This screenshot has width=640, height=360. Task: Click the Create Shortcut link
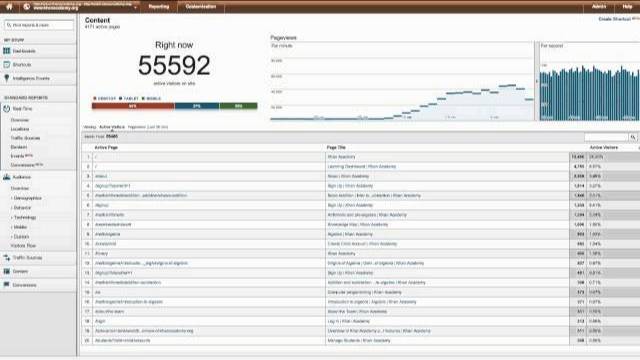coord(614,19)
